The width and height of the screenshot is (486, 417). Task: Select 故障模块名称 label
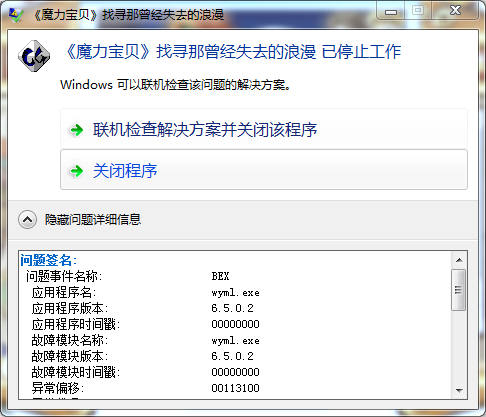[70, 340]
